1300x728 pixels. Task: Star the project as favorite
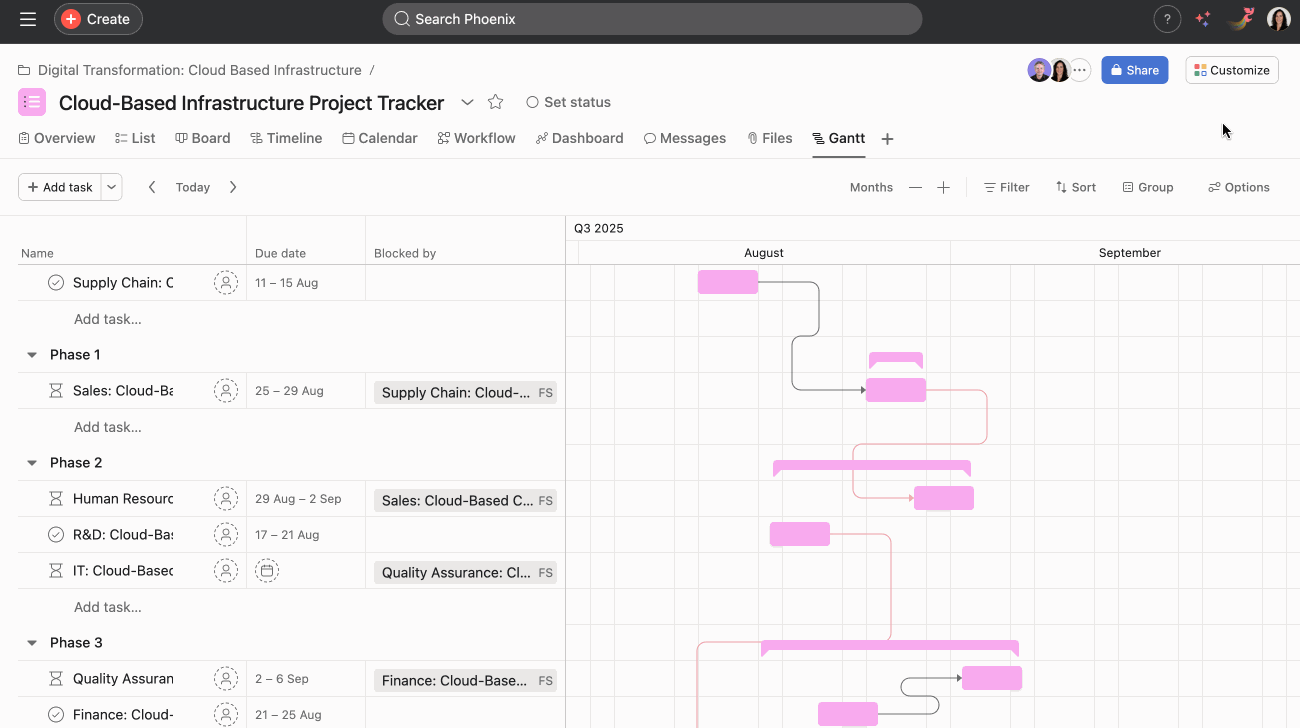tap(495, 102)
